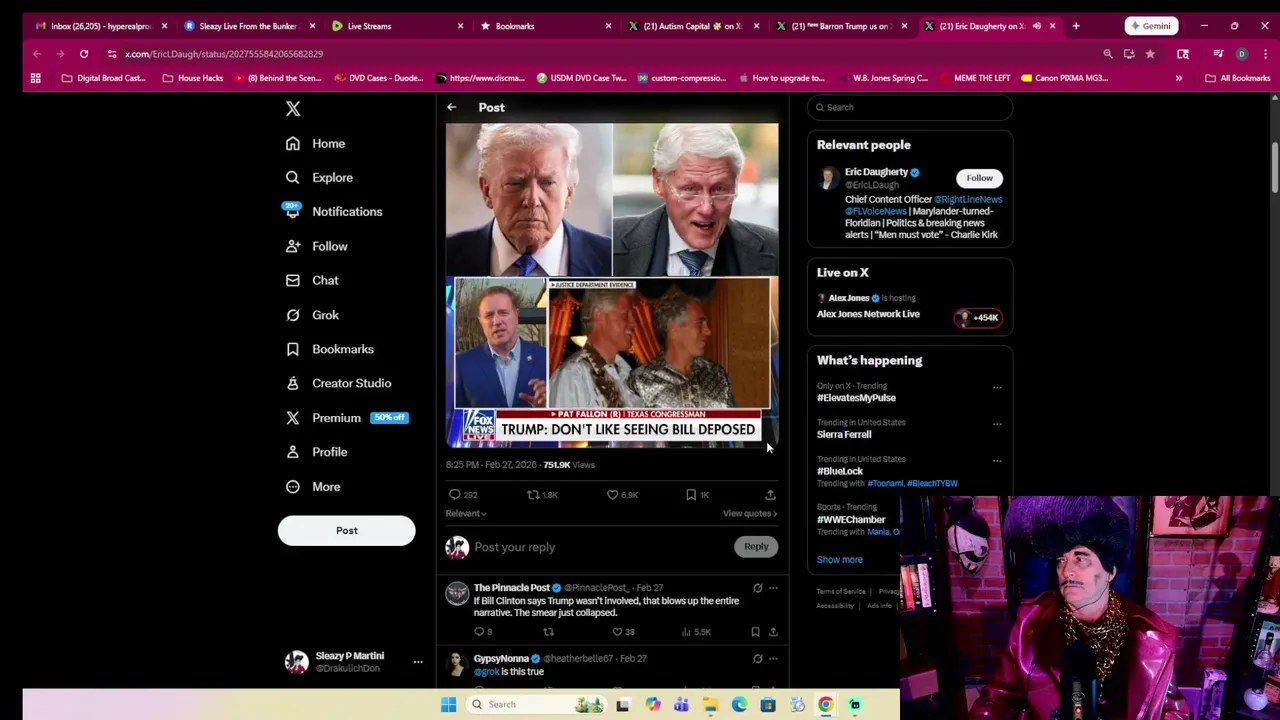Open the Premium sidebar item
Screen dimensions: 1280x720
click(x=346, y=418)
